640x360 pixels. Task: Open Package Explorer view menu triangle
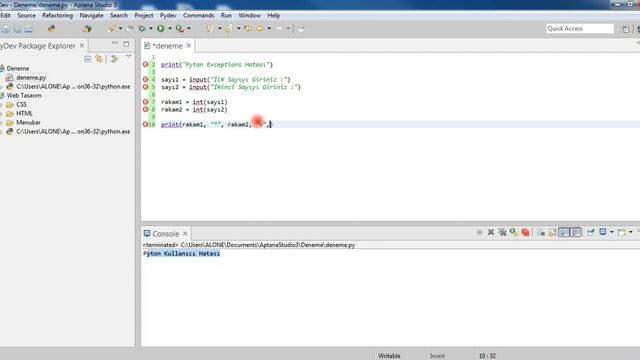point(129,57)
